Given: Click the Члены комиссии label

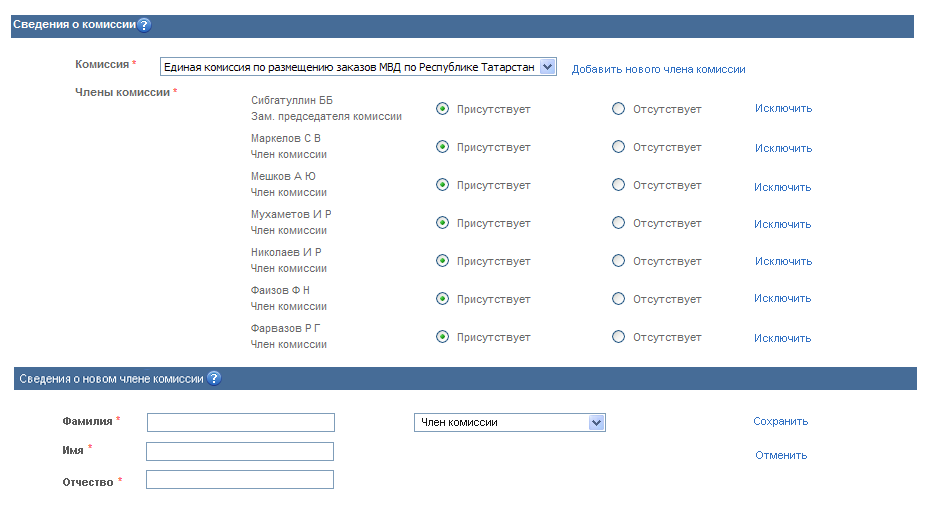Looking at the screenshot, I should 123,92.
